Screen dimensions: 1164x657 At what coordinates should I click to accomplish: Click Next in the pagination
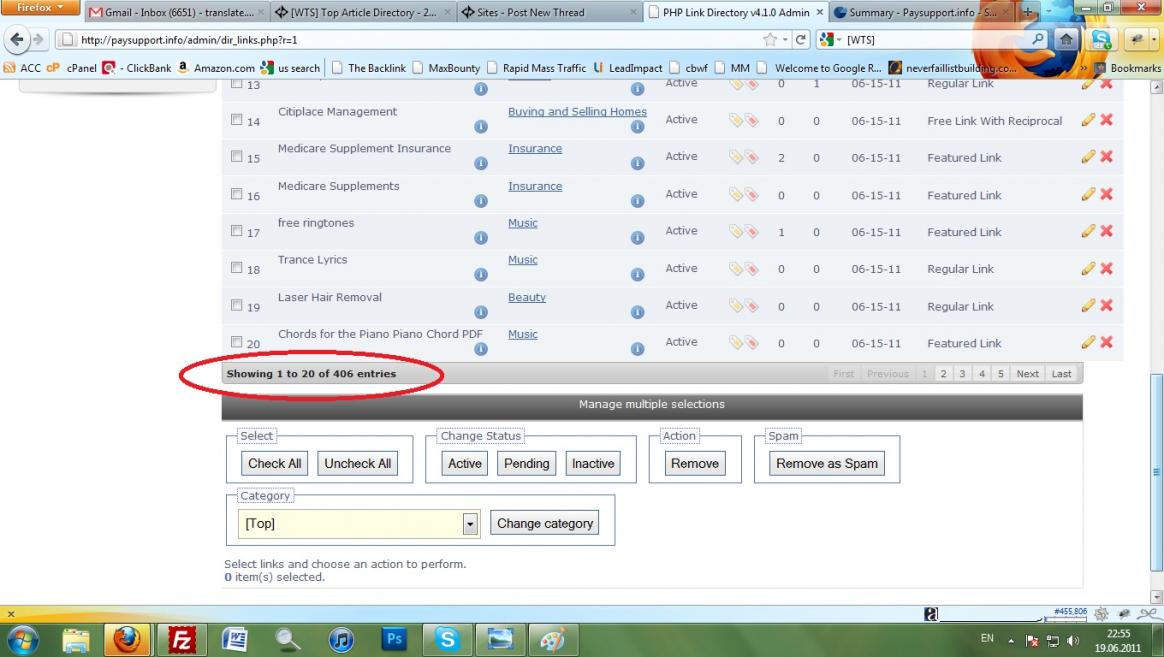[1027, 373]
